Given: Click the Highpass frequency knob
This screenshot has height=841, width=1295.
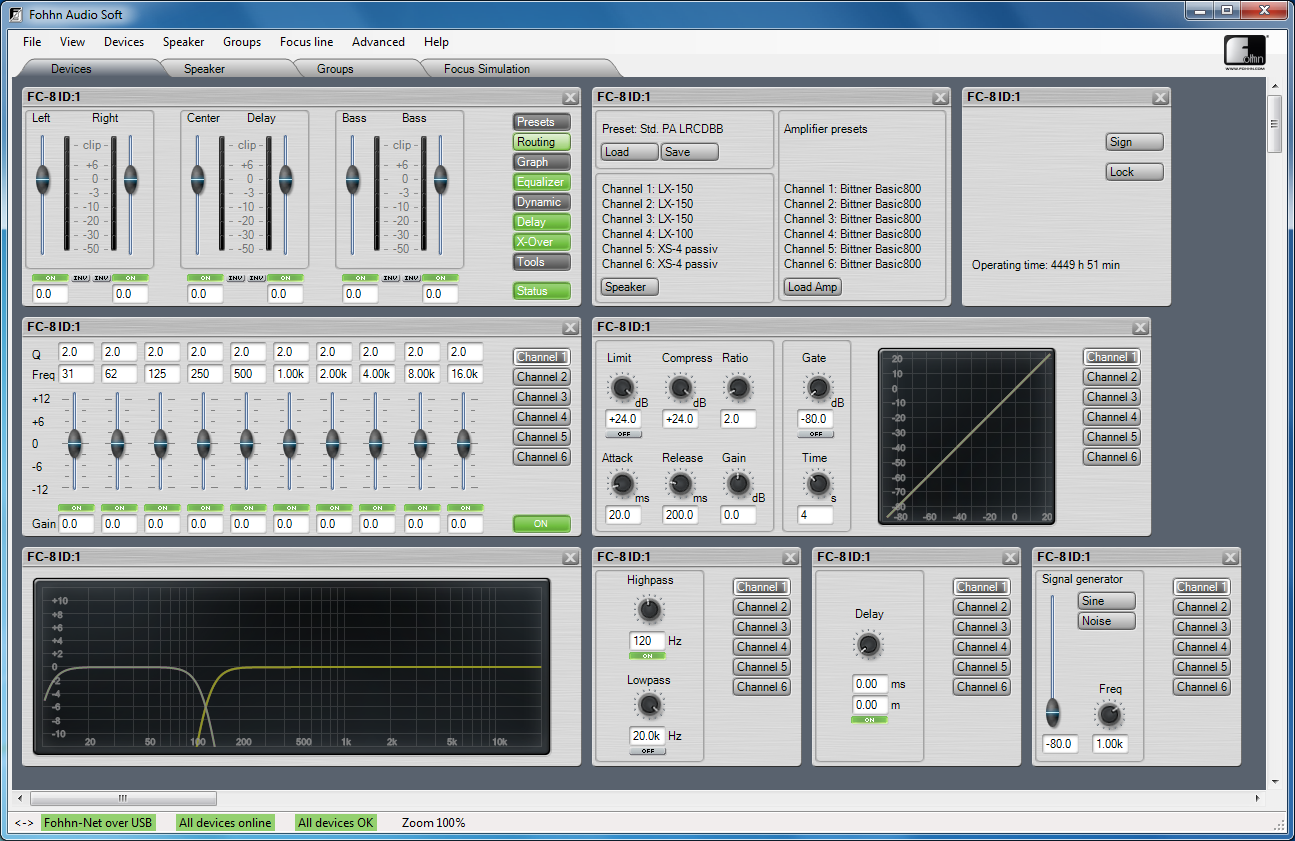Looking at the screenshot, I should pos(648,609).
